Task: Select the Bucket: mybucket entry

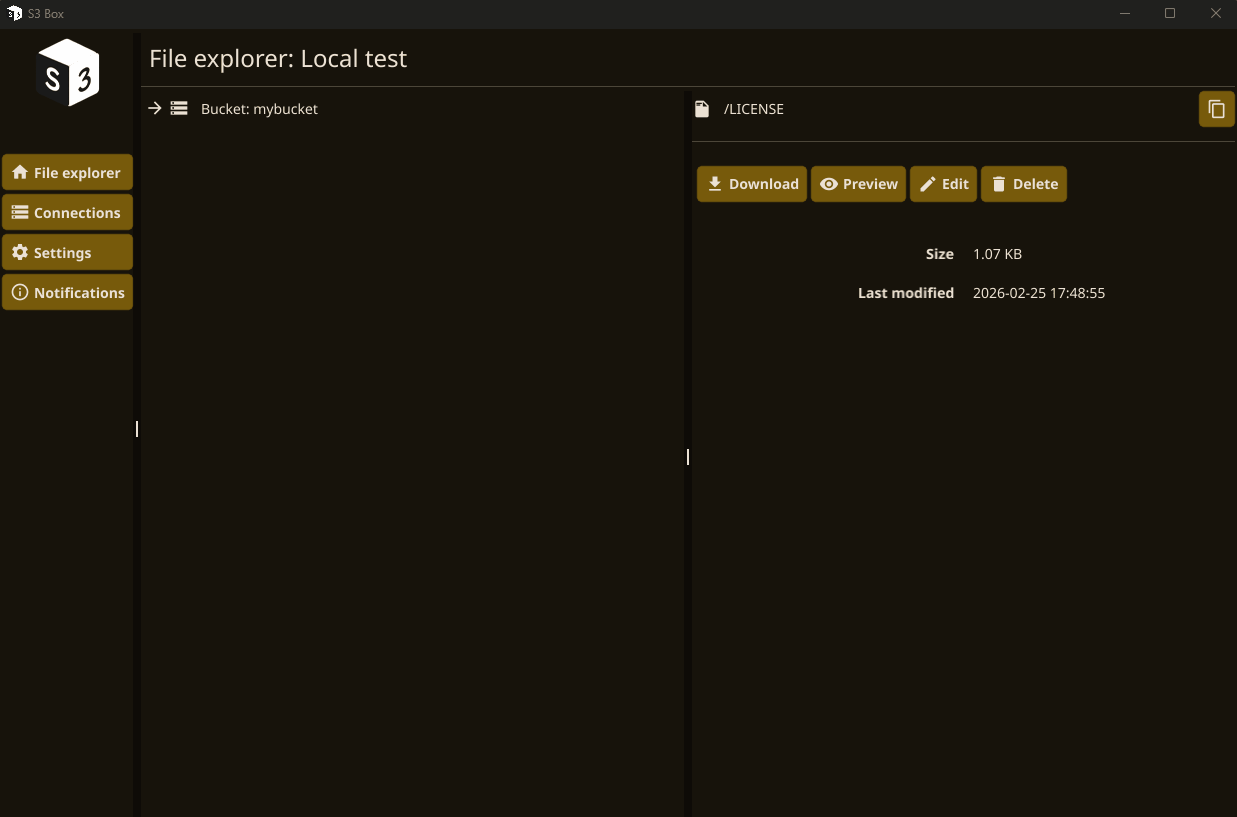Action: pos(258,108)
